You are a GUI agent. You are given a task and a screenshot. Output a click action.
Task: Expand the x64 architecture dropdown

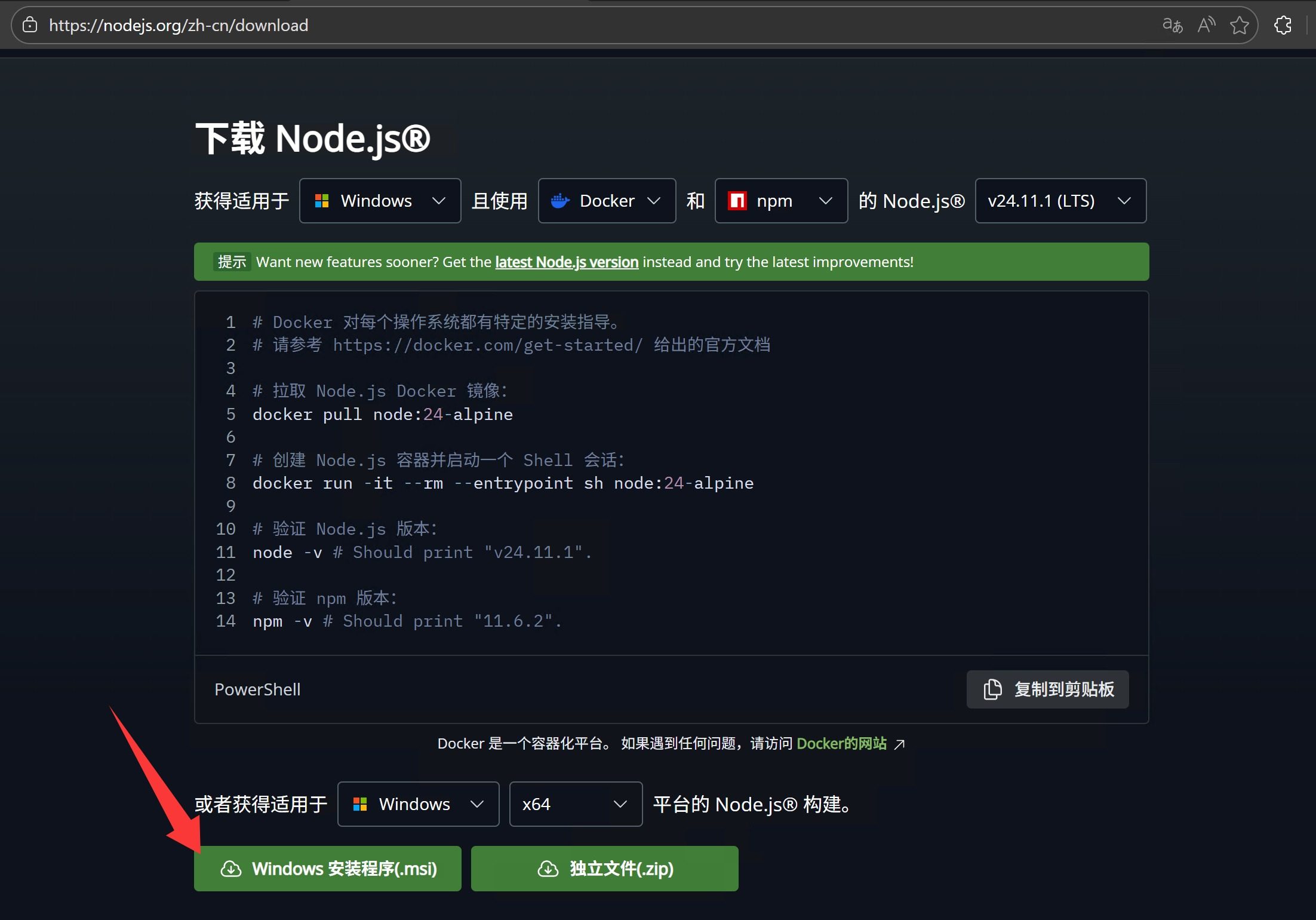pyautogui.click(x=576, y=804)
